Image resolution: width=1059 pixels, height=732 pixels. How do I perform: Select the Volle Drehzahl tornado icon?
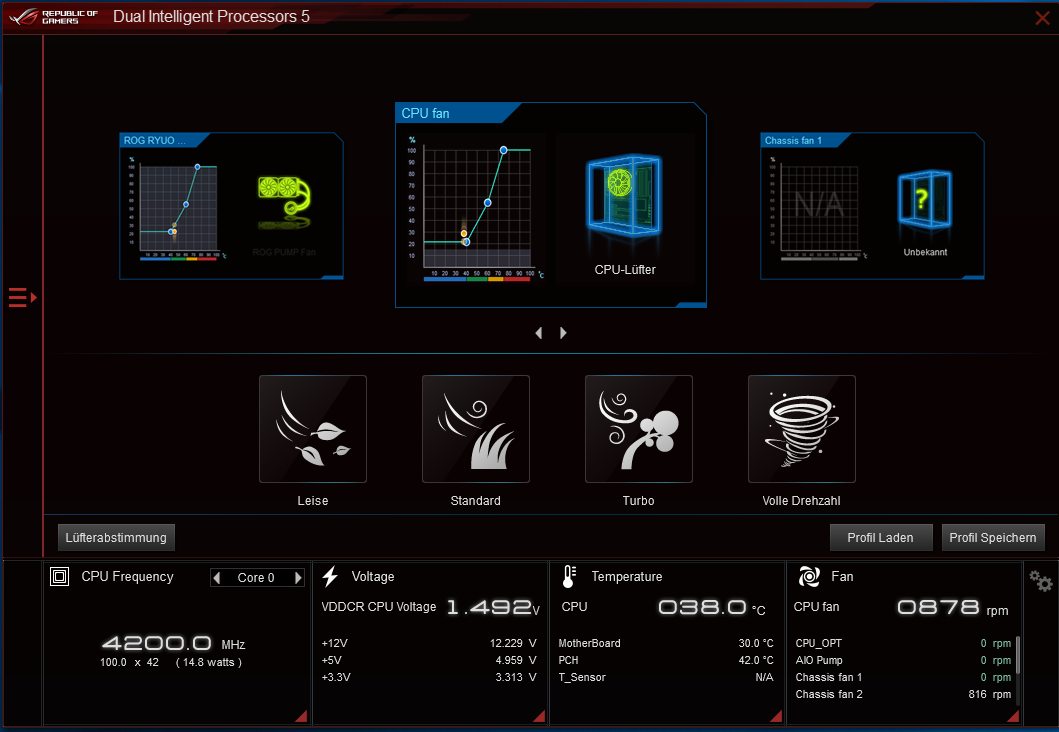coord(802,429)
